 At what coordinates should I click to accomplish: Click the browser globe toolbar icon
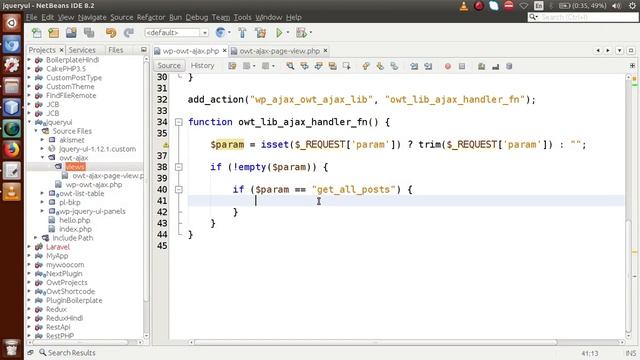(220, 33)
